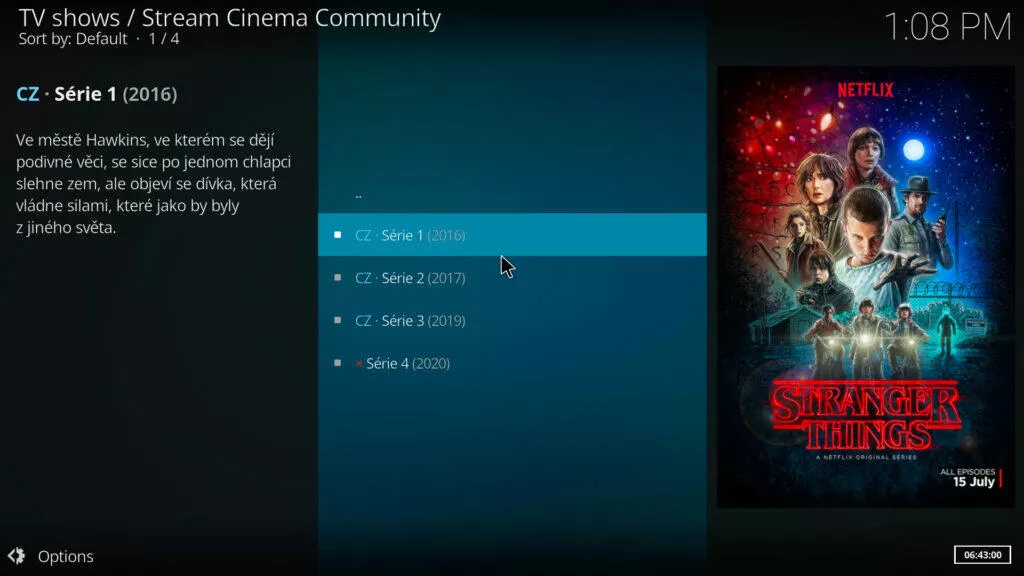The image size is (1024, 576).
Task: Click the 06:43:00 timer box
Action: click(x=982, y=555)
